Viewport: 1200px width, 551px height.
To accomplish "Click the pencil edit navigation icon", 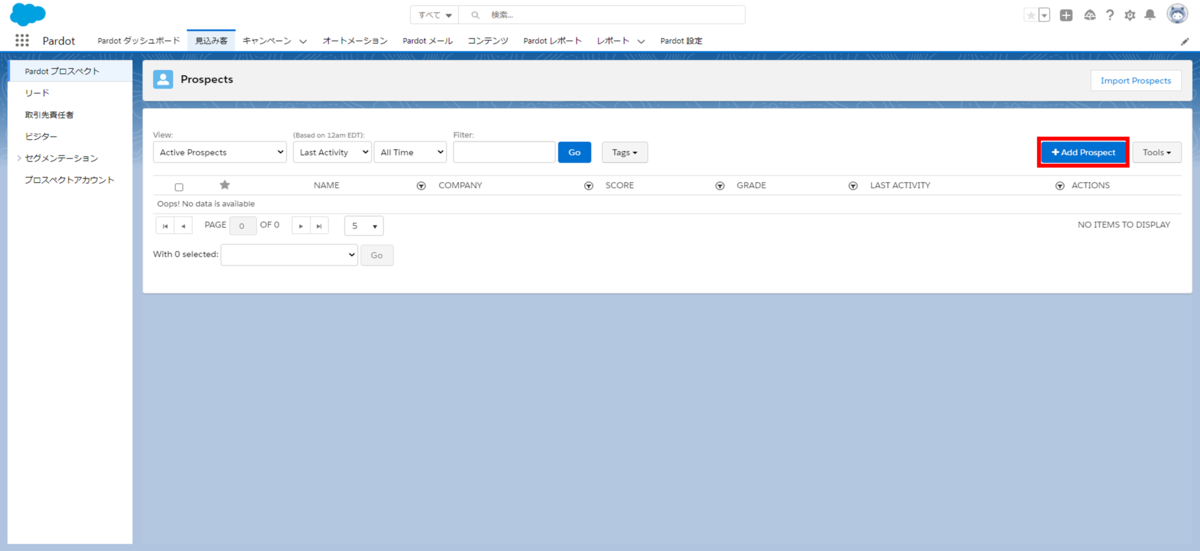I will point(1185,42).
